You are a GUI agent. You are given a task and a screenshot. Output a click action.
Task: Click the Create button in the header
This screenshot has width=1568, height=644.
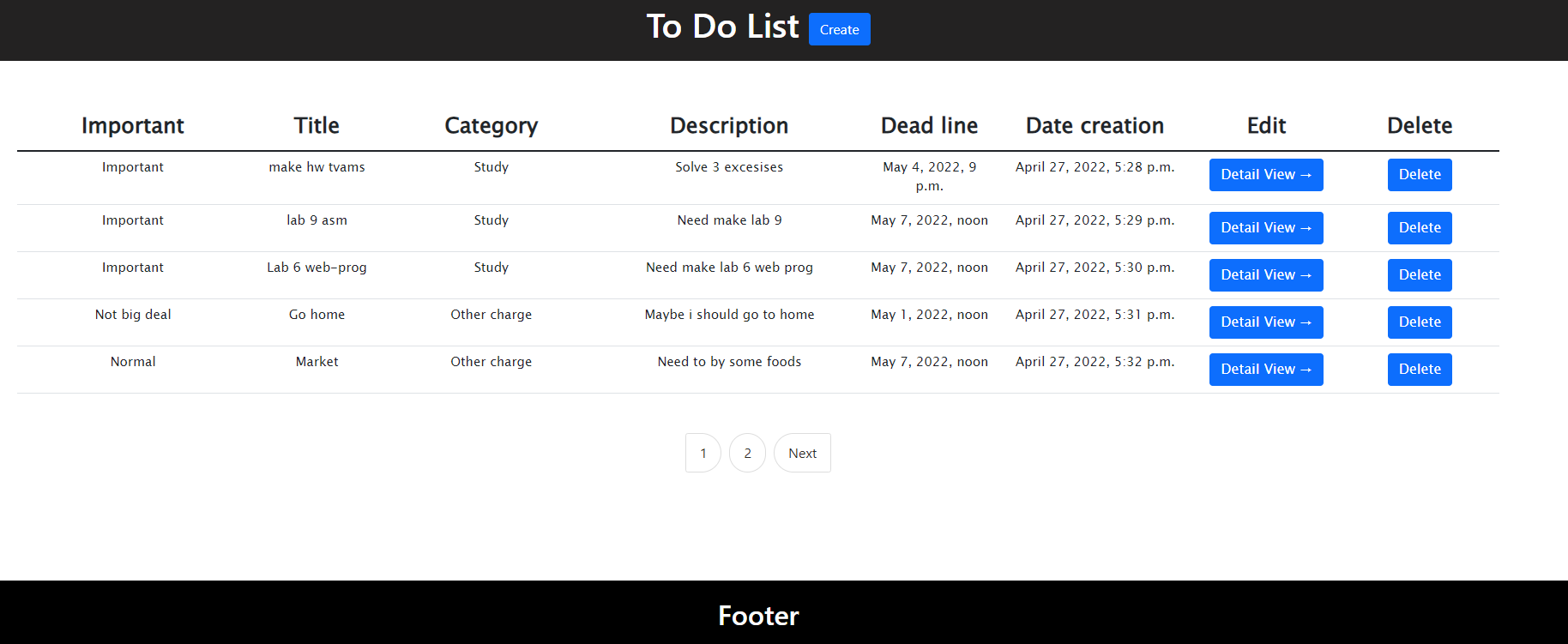pyautogui.click(x=839, y=29)
